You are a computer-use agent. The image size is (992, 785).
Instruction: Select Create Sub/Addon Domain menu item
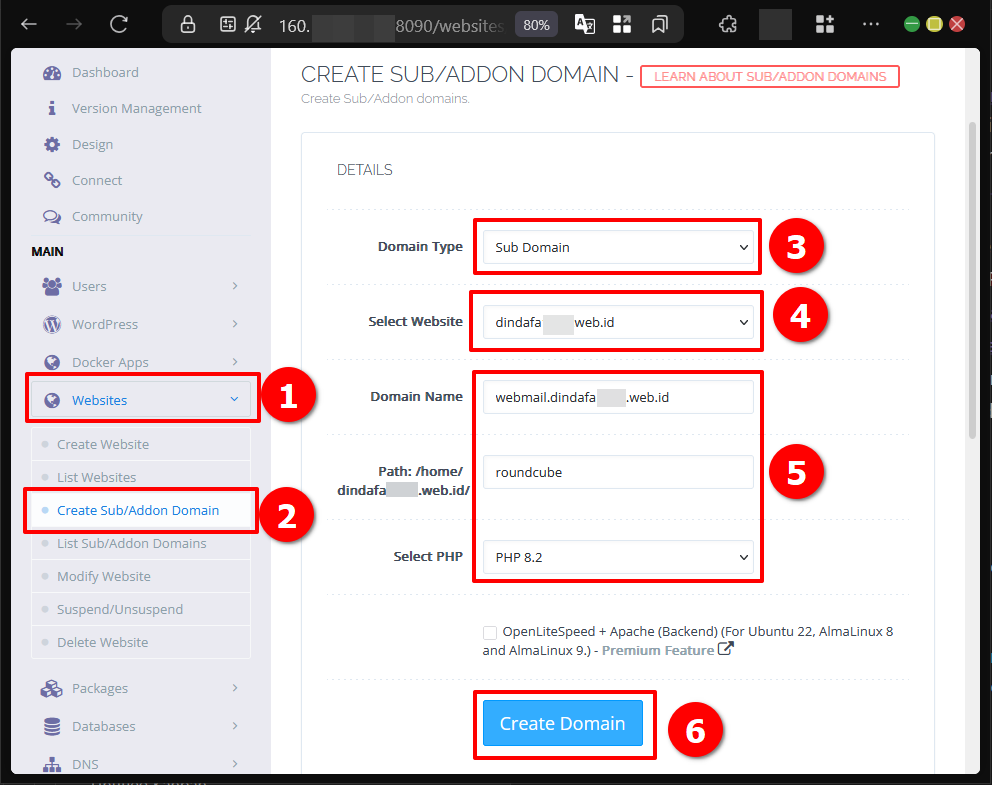(138, 510)
